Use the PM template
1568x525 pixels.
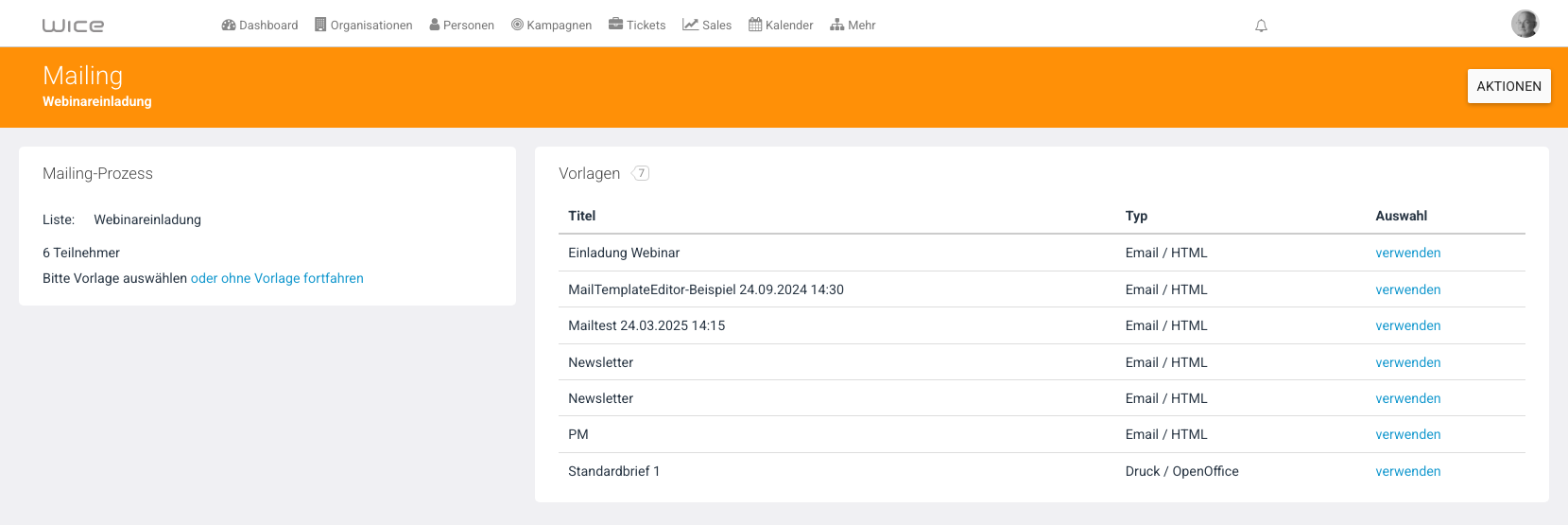pos(1407,434)
